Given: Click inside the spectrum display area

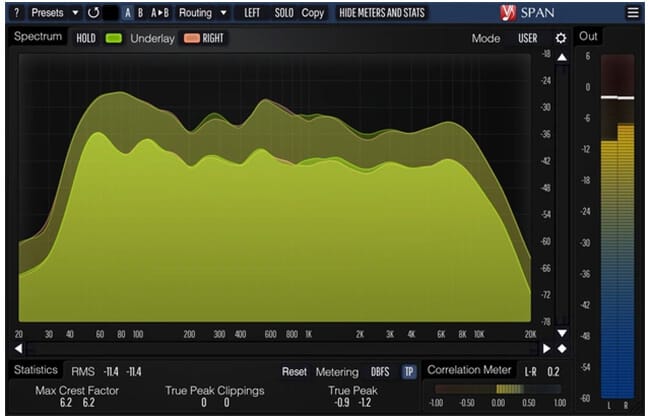Looking at the screenshot, I should point(274,187).
